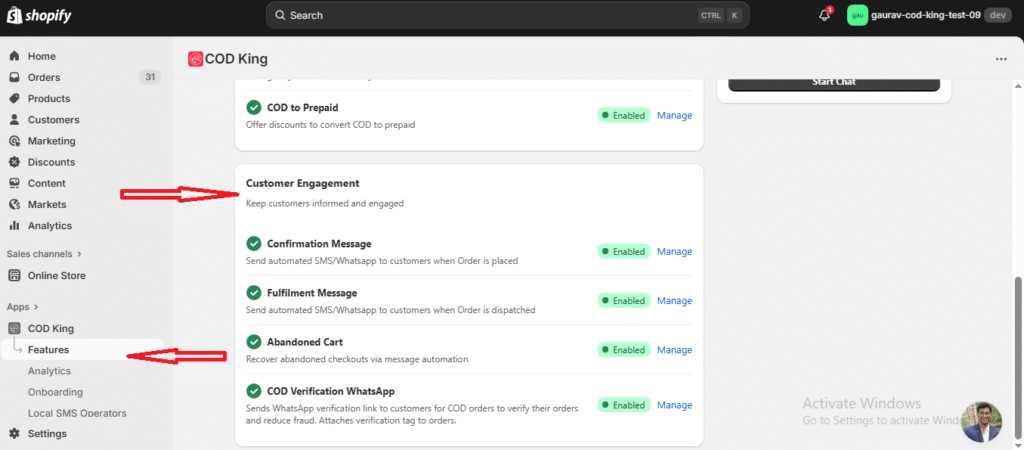Open the Settings gear icon
This screenshot has height=450, width=1024.
click(x=14, y=434)
